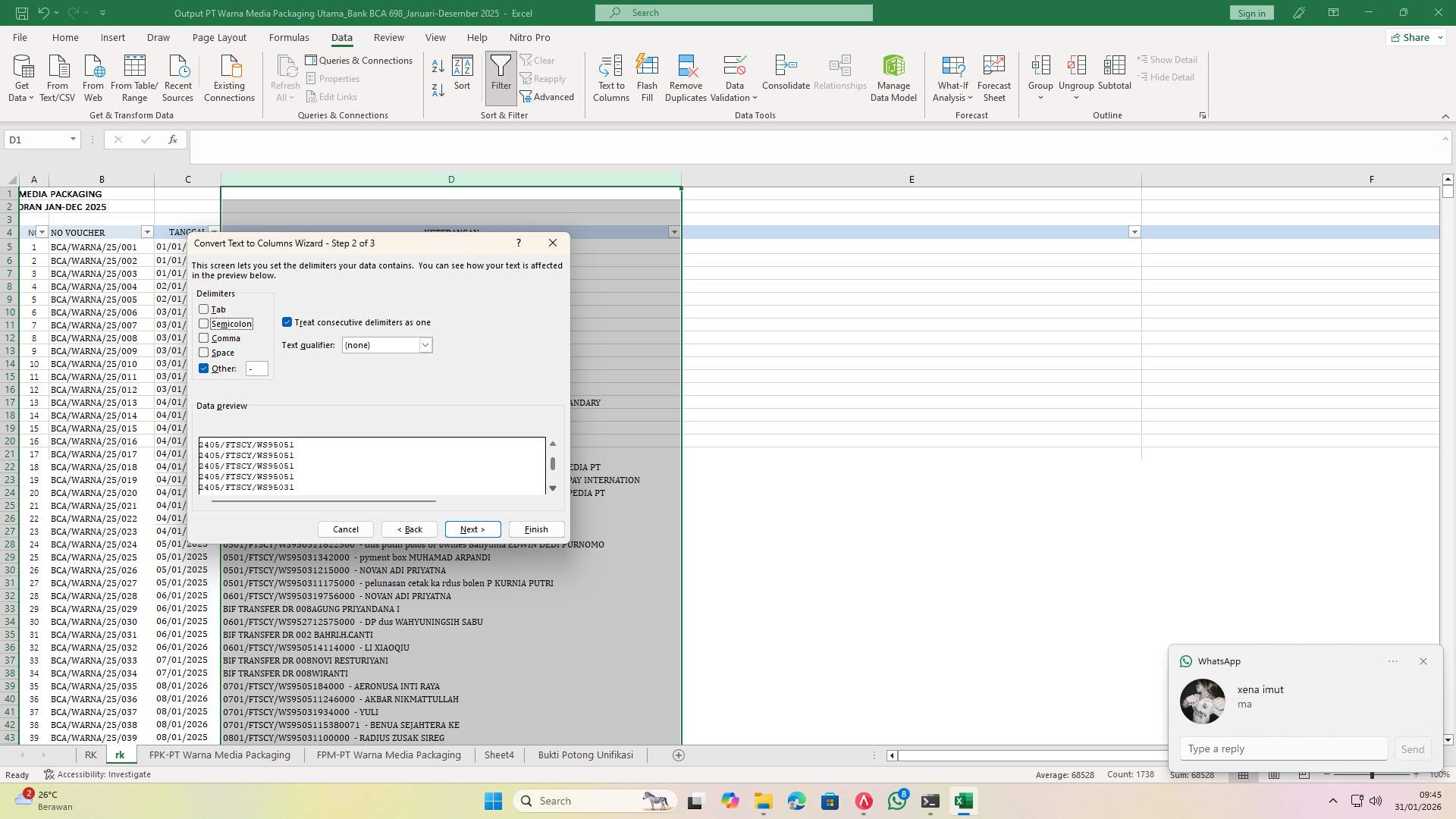Select the Text to Columns tool
1456x819 pixels.
click(611, 76)
